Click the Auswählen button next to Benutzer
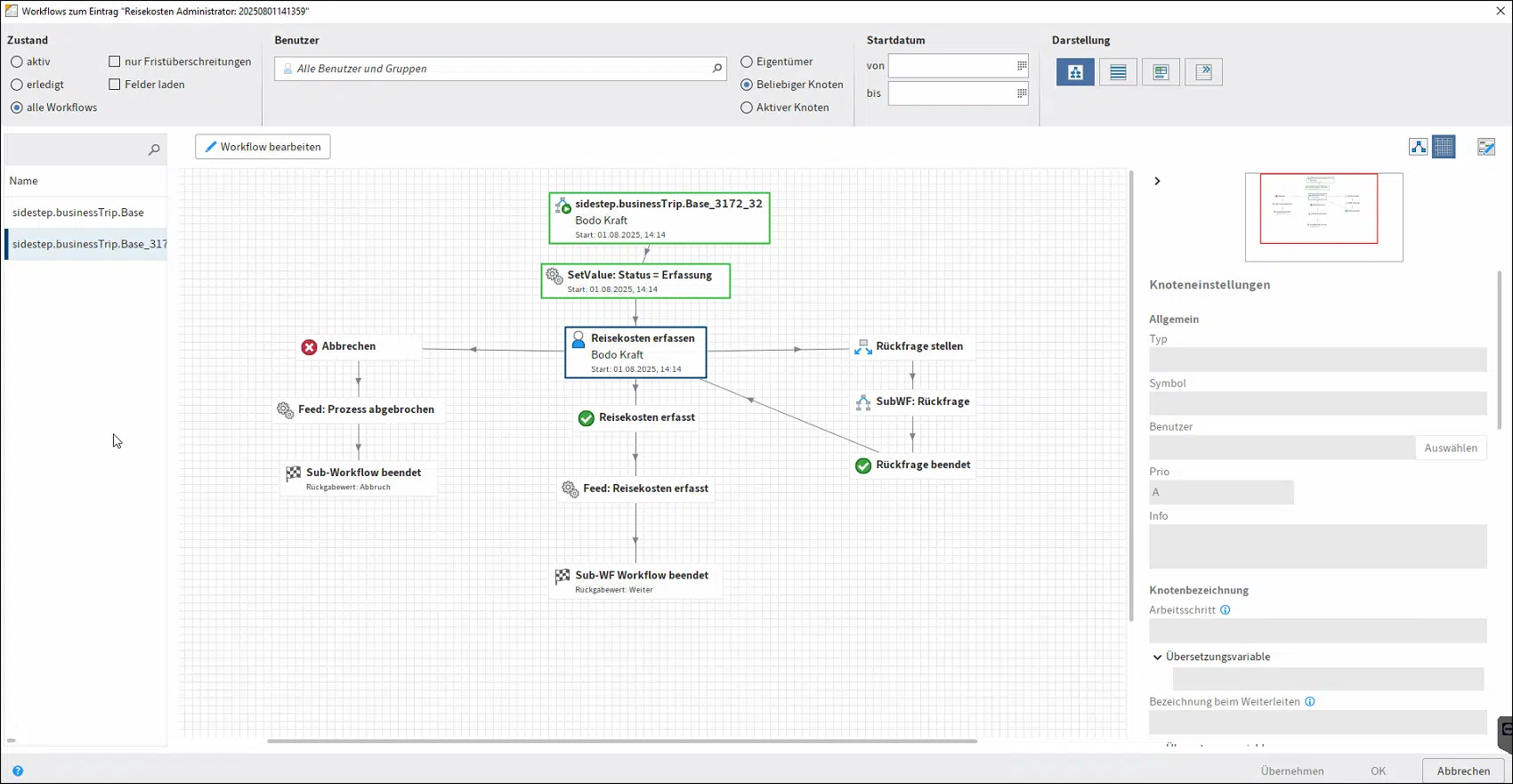The height and width of the screenshot is (784, 1513). [x=1451, y=448]
